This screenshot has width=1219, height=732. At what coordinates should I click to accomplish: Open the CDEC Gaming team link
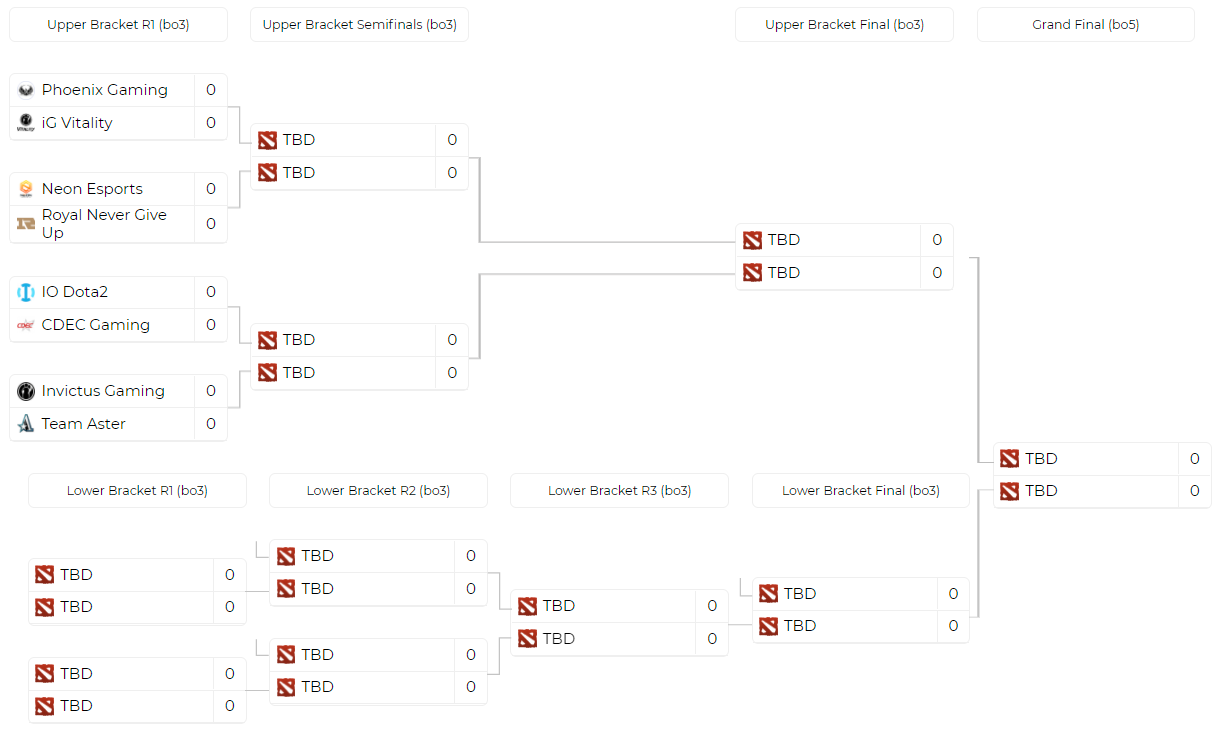(95, 325)
